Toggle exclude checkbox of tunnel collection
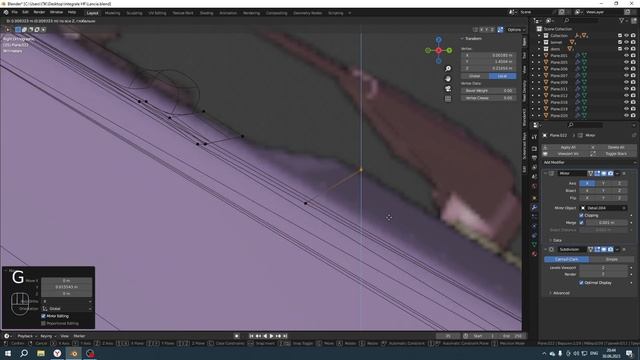The height and width of the screenshot is (360, 640). pos(620,42)
